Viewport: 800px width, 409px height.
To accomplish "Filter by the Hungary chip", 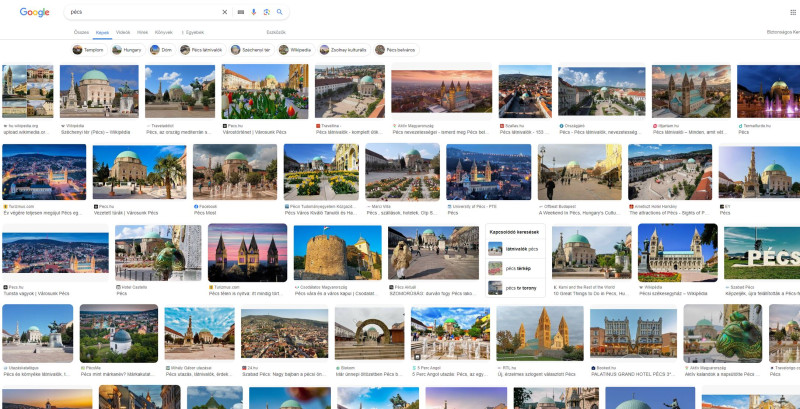I will (x=128, y=50).
